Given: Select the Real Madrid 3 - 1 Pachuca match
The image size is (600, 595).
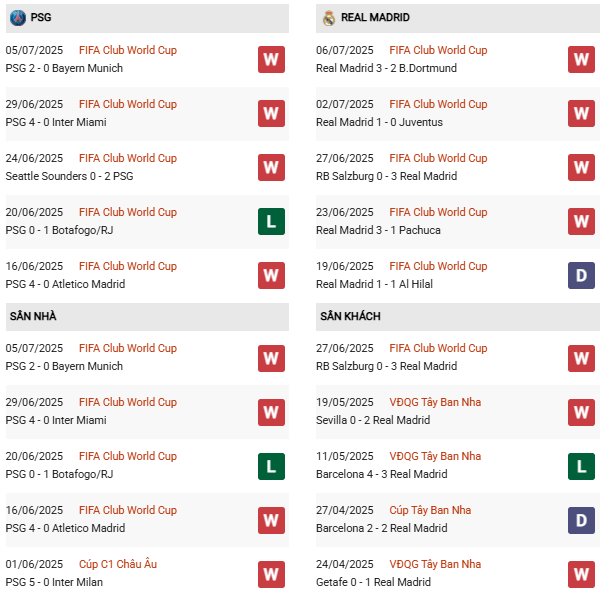Looking at the screenshot, I should pyautogui.click(x=378, y=230).
